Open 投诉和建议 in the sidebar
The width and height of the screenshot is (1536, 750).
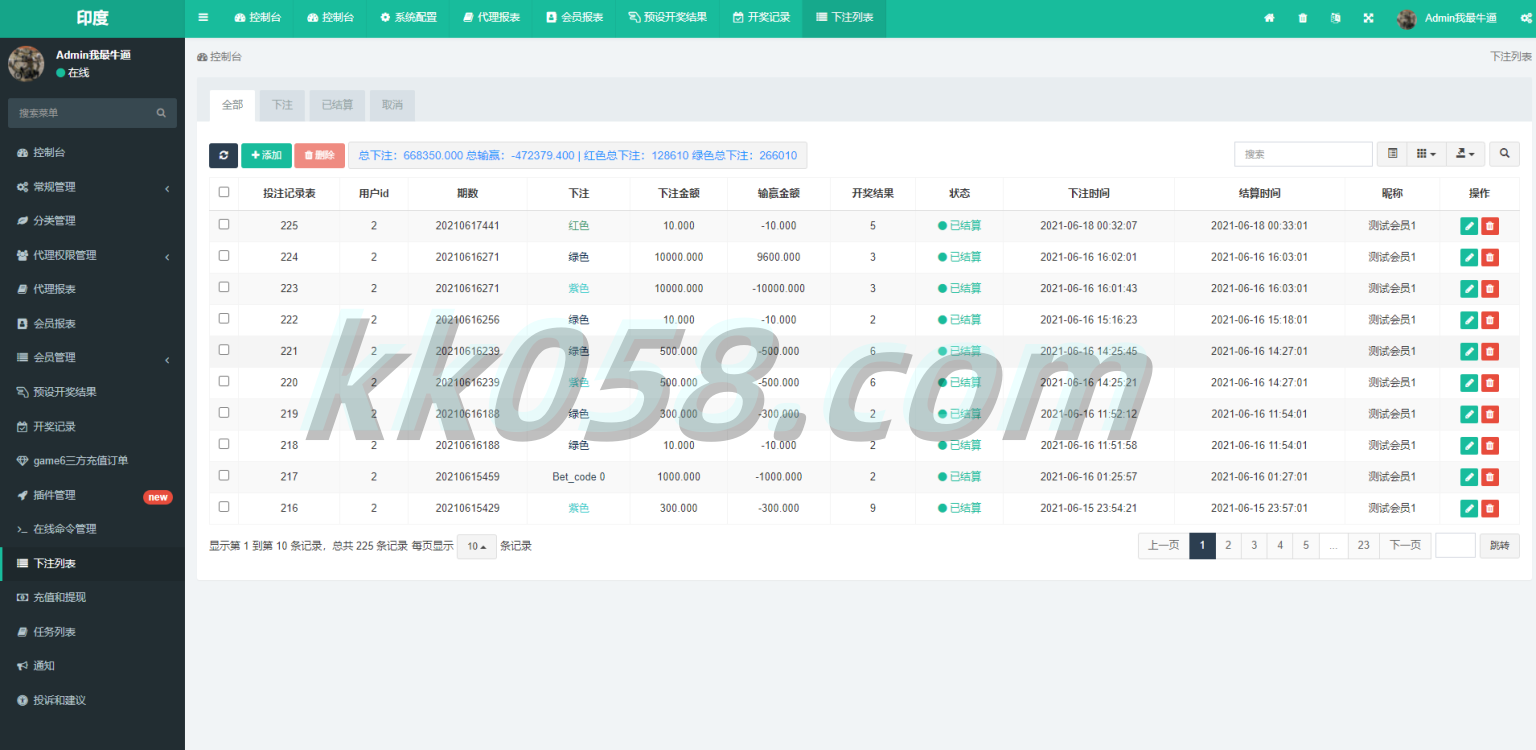92,700
